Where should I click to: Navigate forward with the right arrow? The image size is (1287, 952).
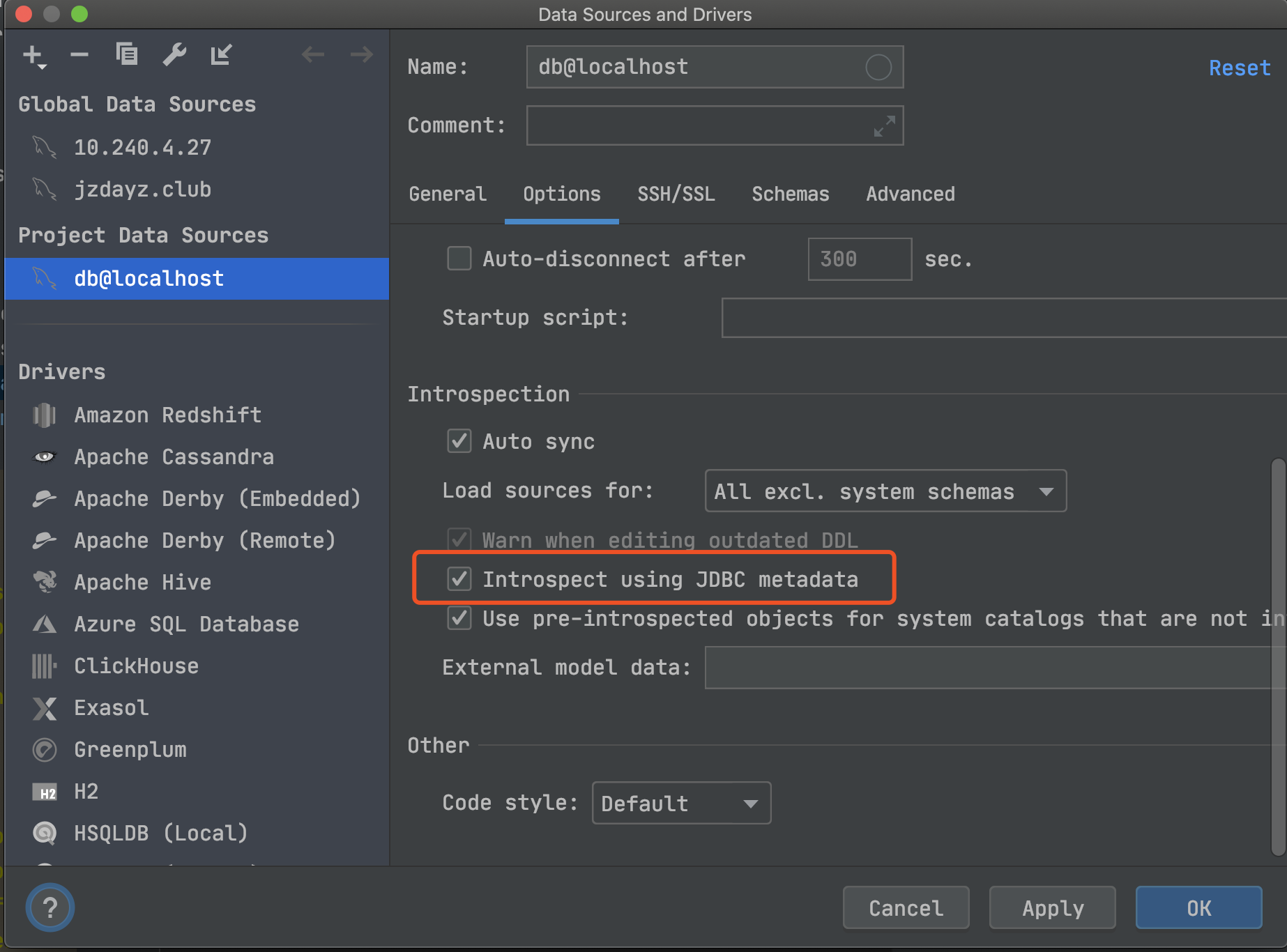point(361,54)
